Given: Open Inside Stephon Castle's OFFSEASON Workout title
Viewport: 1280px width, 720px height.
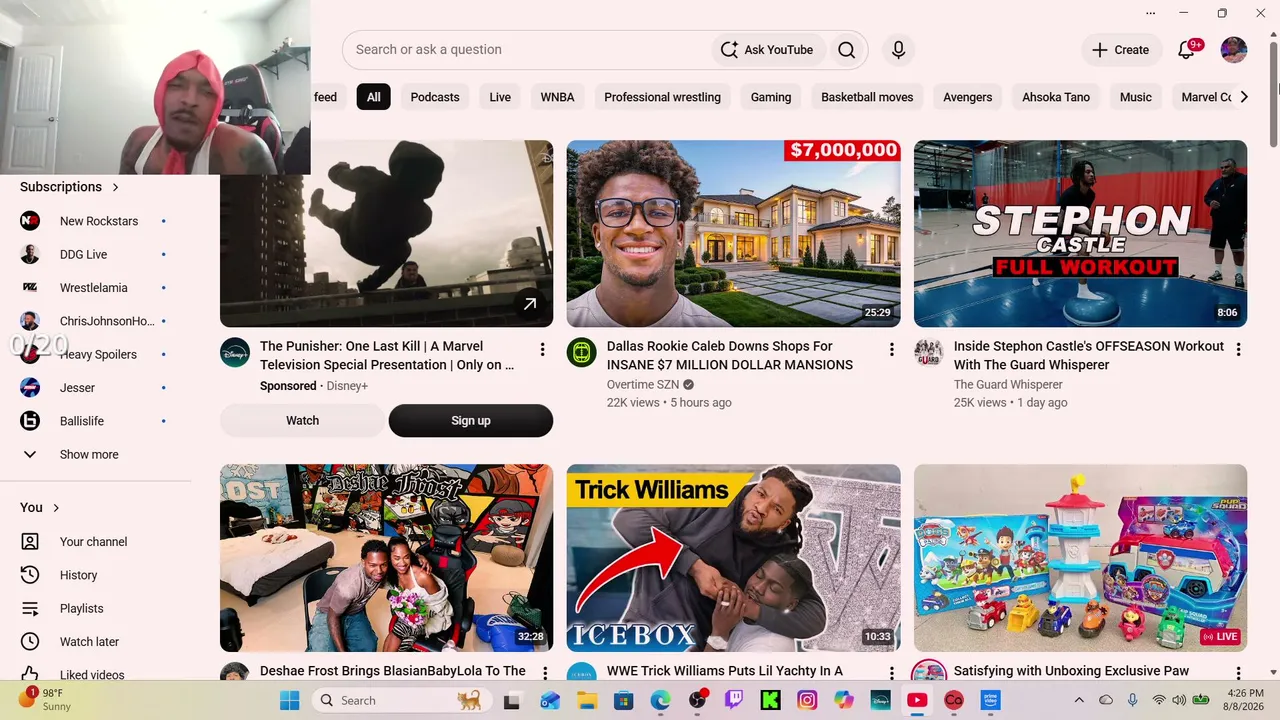Looking at the screenshot, I should (1089, 355).
